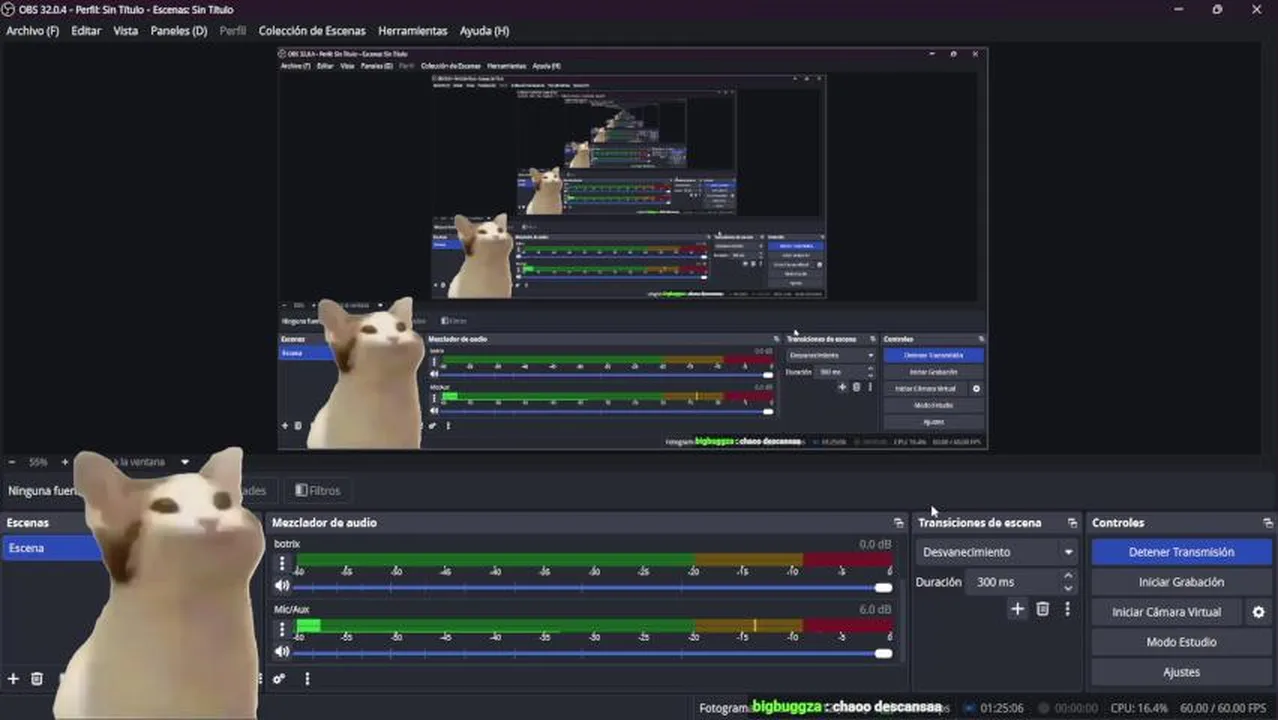Mute the botrix audio source
Screen dimensions: 1278x720
[282, 586]
